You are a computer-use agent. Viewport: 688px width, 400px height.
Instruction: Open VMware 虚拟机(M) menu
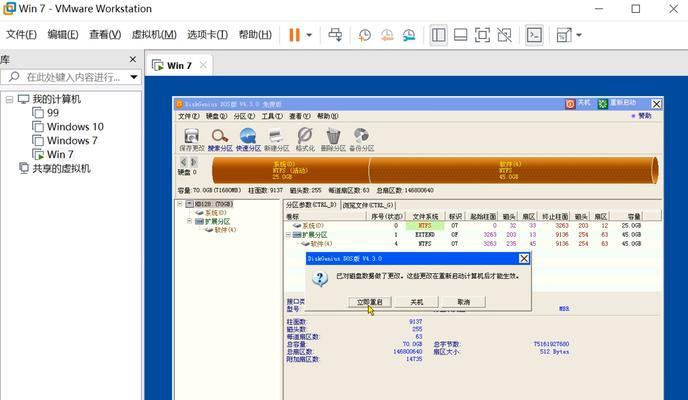point(154,35)
